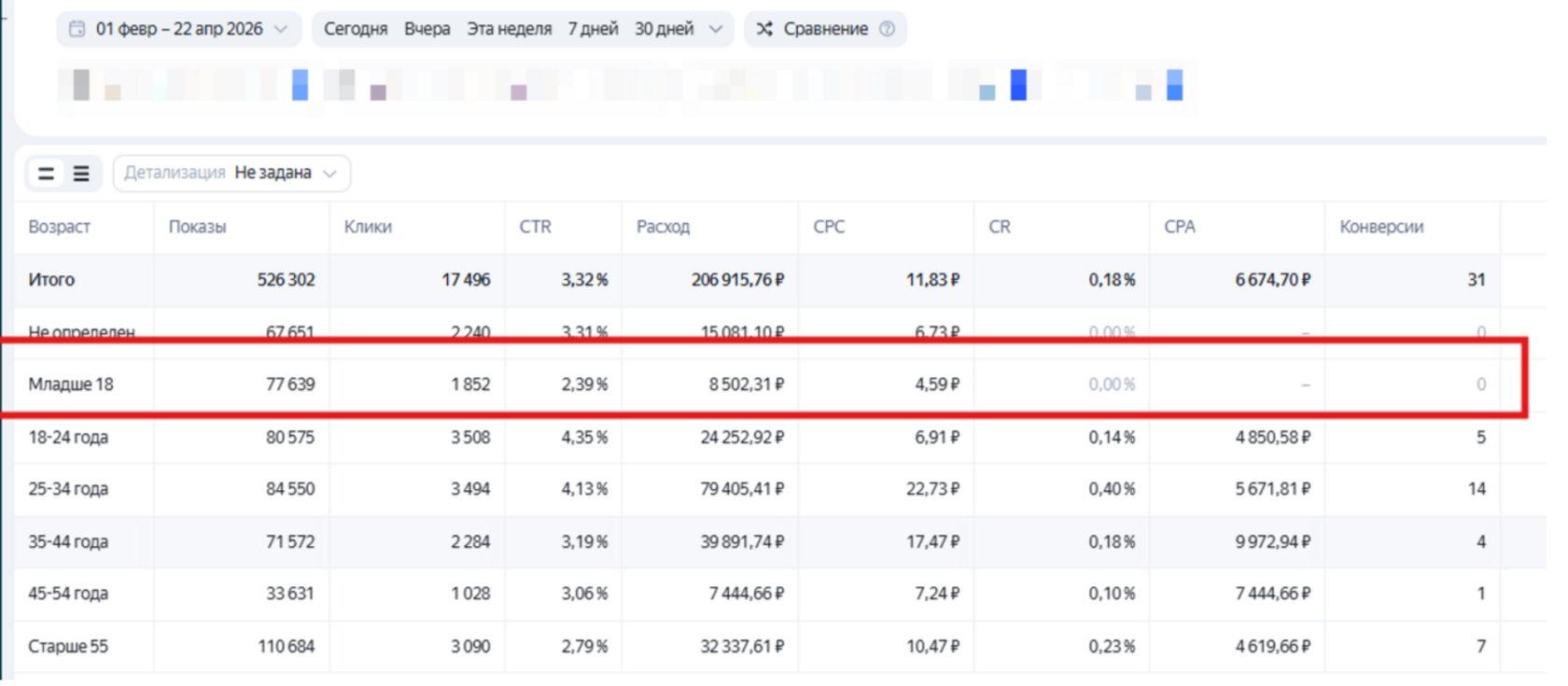
Task: Choose the 7 дней period
Action: (594, 29)
